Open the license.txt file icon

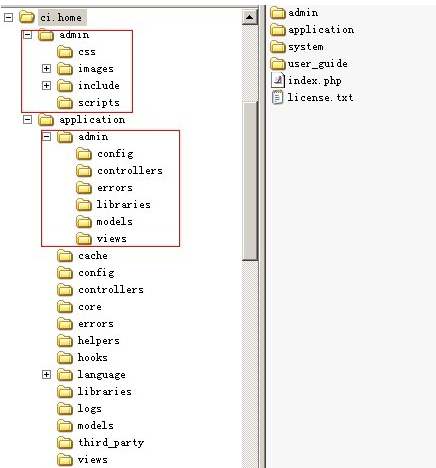click(x=277, y=97)
